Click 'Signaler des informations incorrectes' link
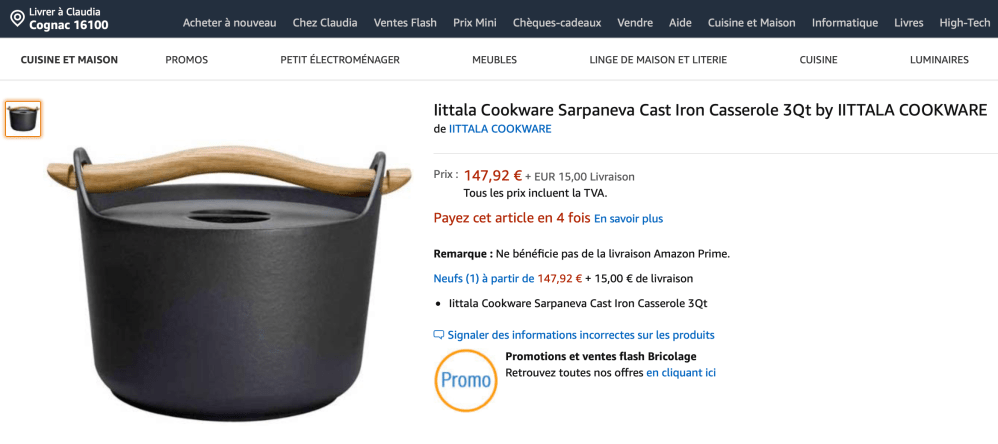Image resolution: width=998 pixels, height=444 pixels. tap(581, 335)
